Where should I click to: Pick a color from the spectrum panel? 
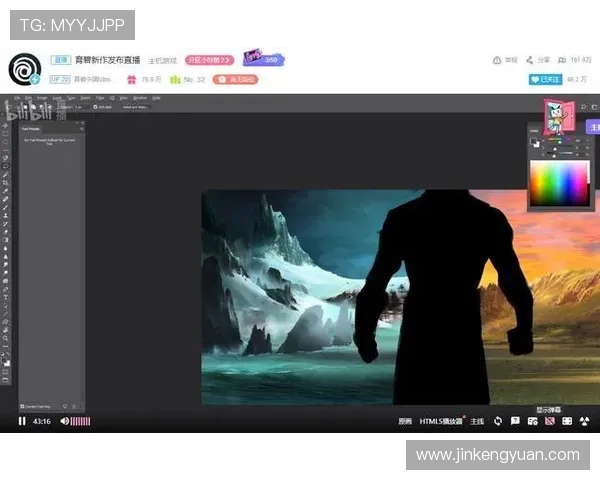pos(559,183)
